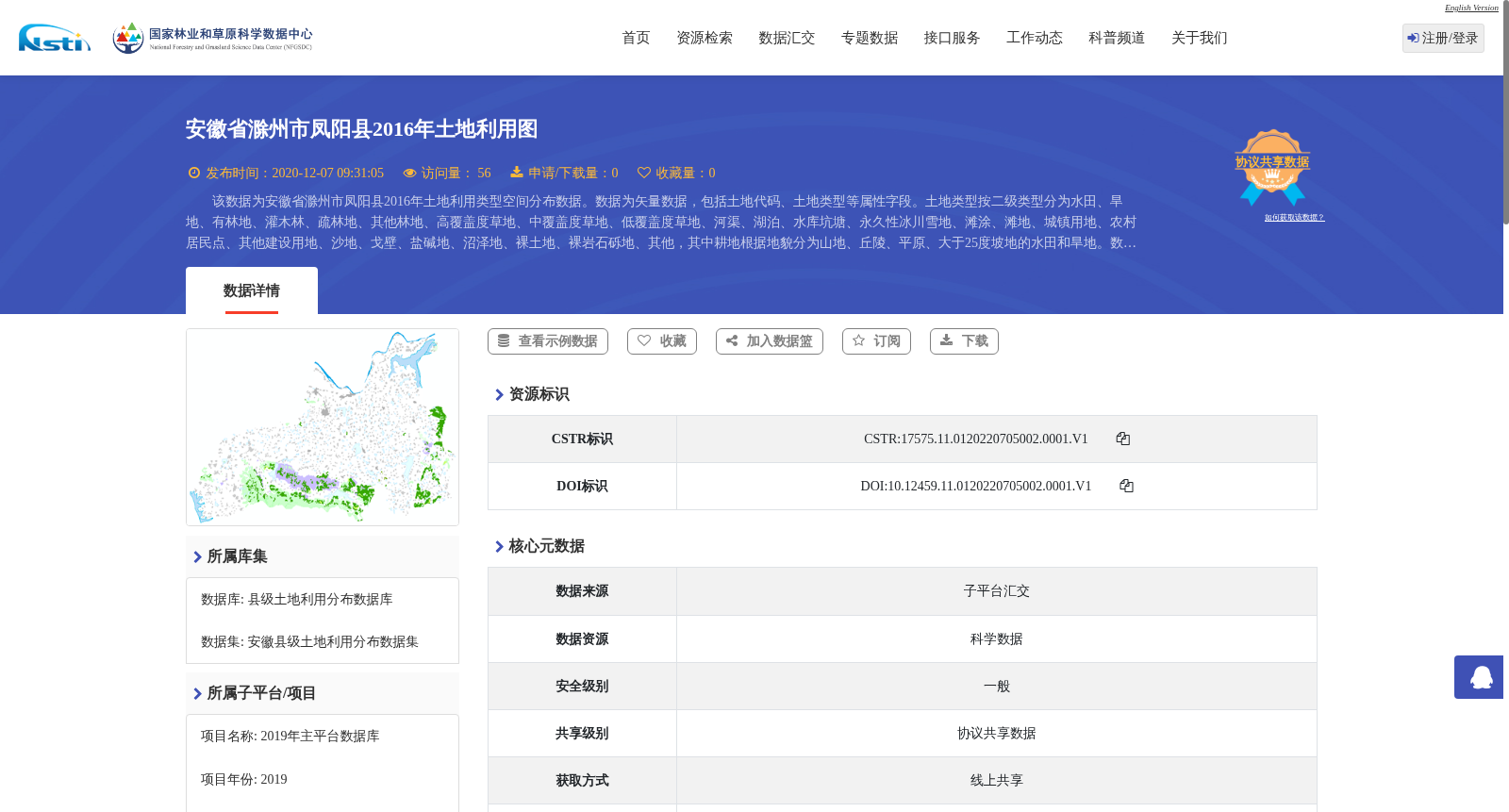
Task: Open the 关于我们 menu item
Action: click(x=1200, y=38)
